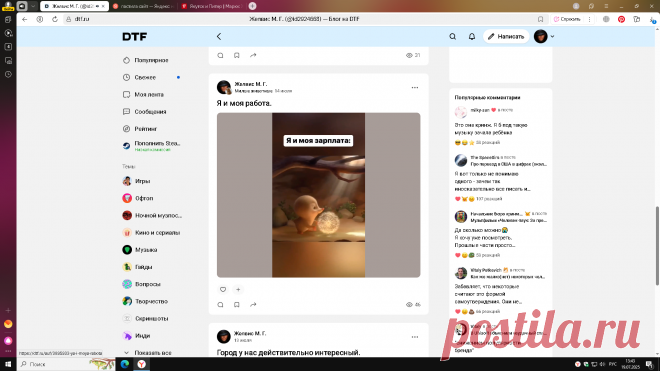Open the DTF search icon
The height and width of the screenshot is (371, 660).
452,37
